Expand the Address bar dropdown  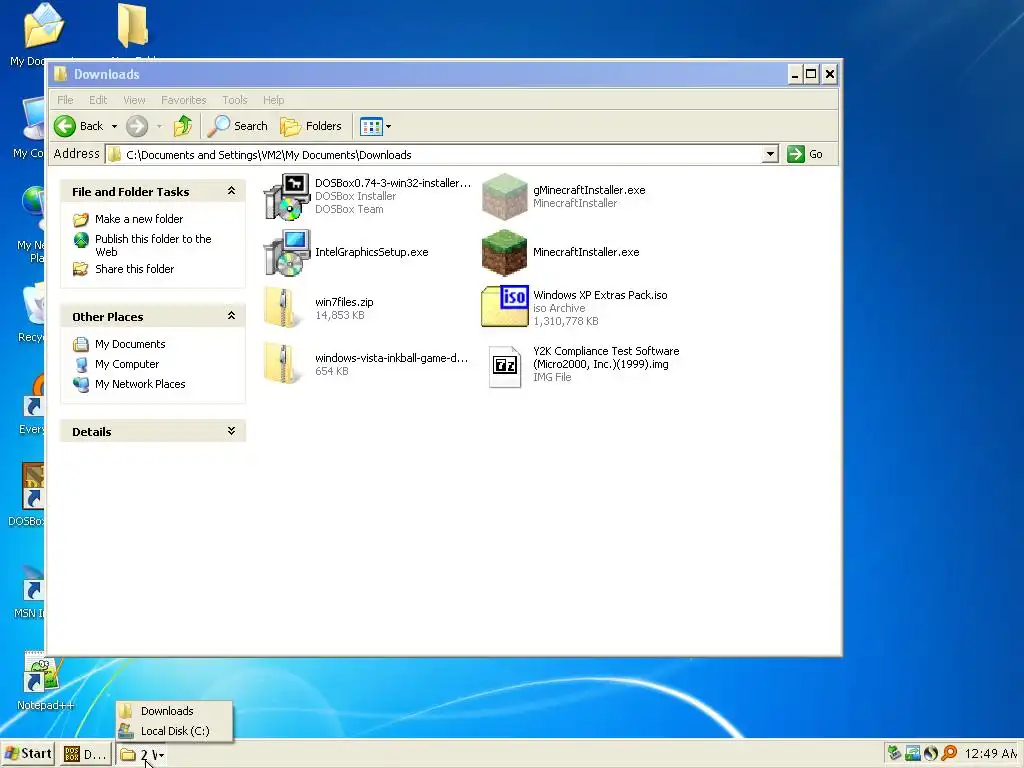[x=770, y=154]
